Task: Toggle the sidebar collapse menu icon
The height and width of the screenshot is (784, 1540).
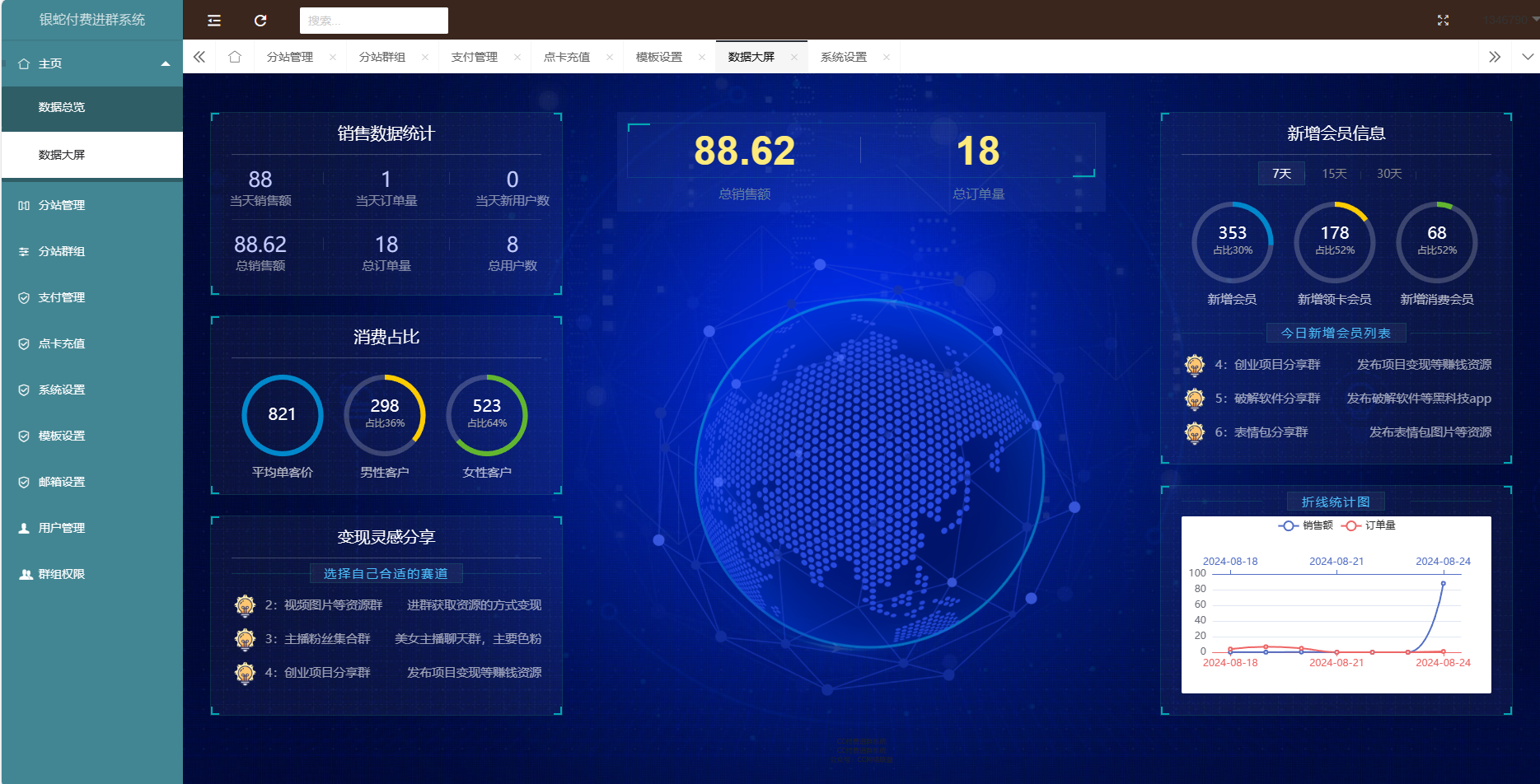Action: tap(214, 21)
